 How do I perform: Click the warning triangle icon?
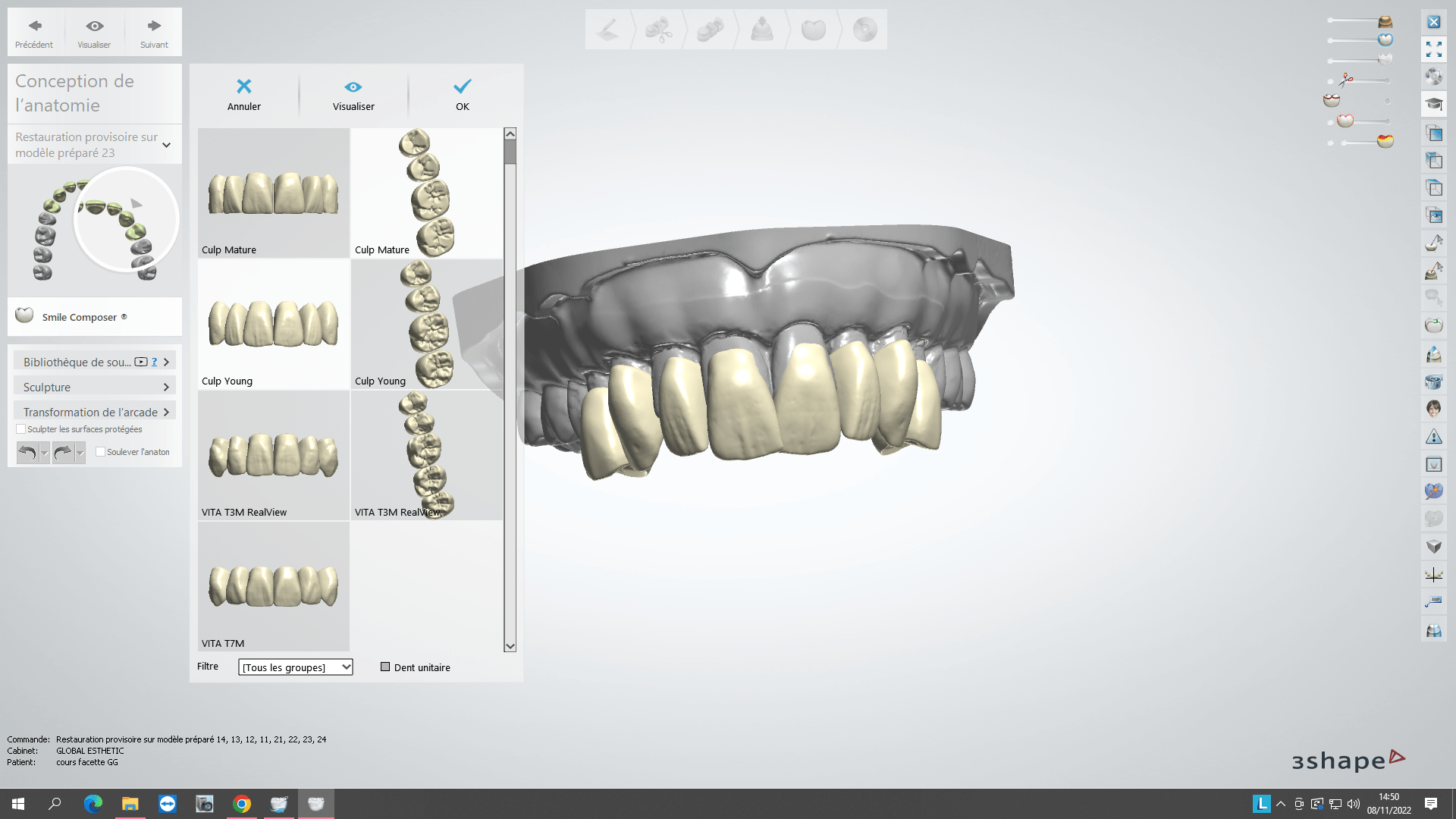(x=1433, y=437)
